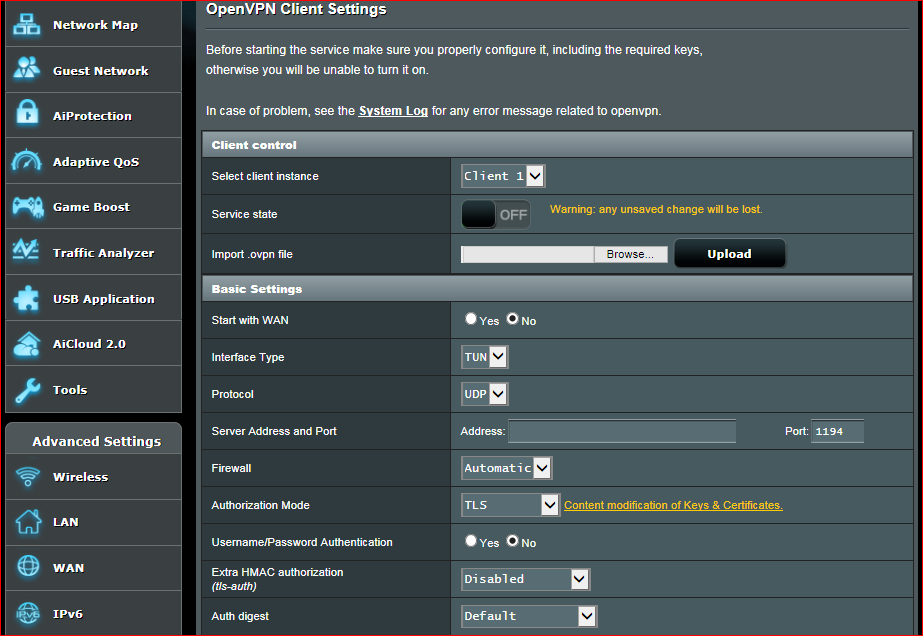Viewport: 923px width, 636px height.
Task: Click the Client control section header
Action: tap(557, 145)
